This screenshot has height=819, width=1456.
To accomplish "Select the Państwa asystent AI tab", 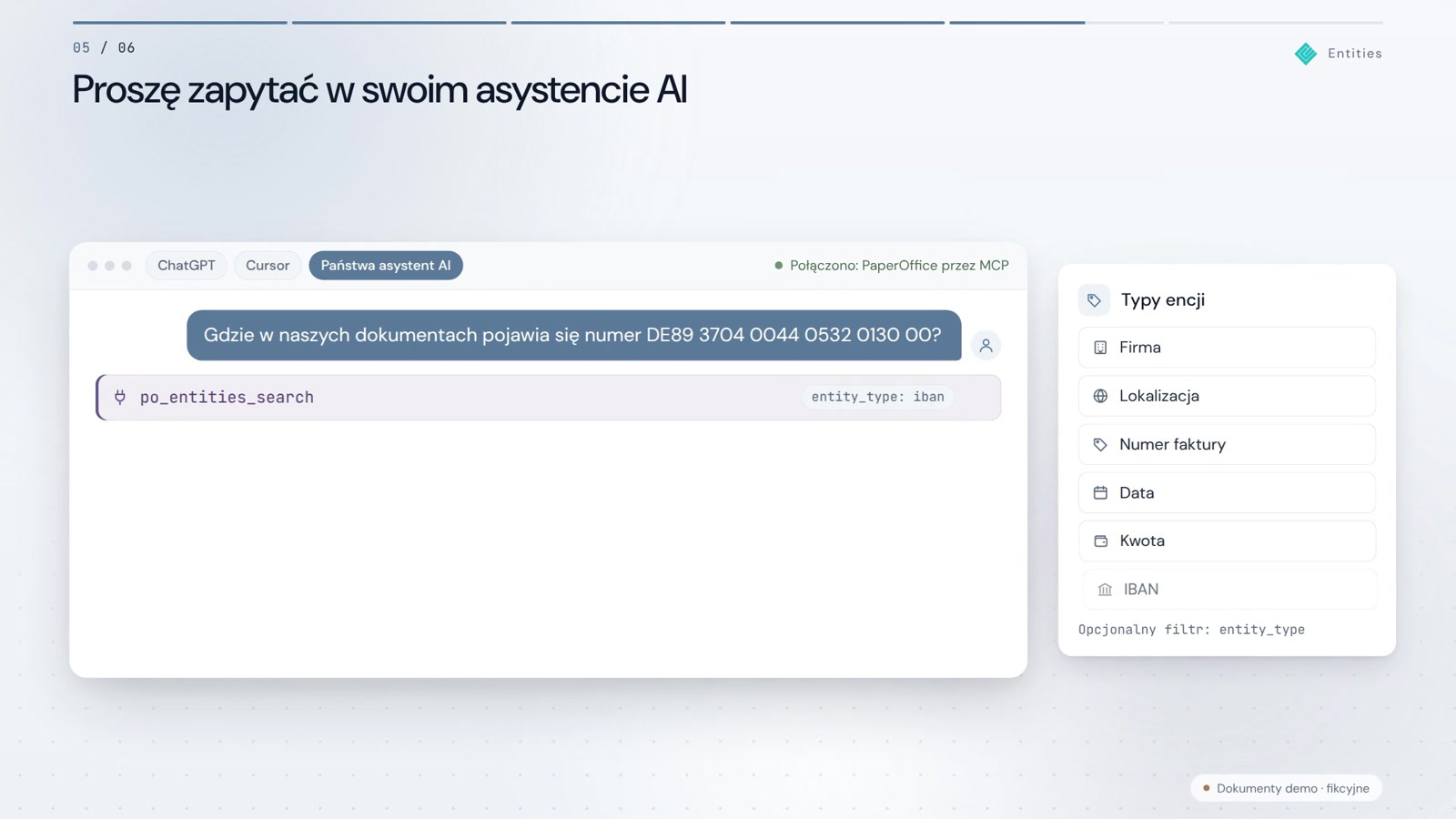I will [x=386, y=266].
